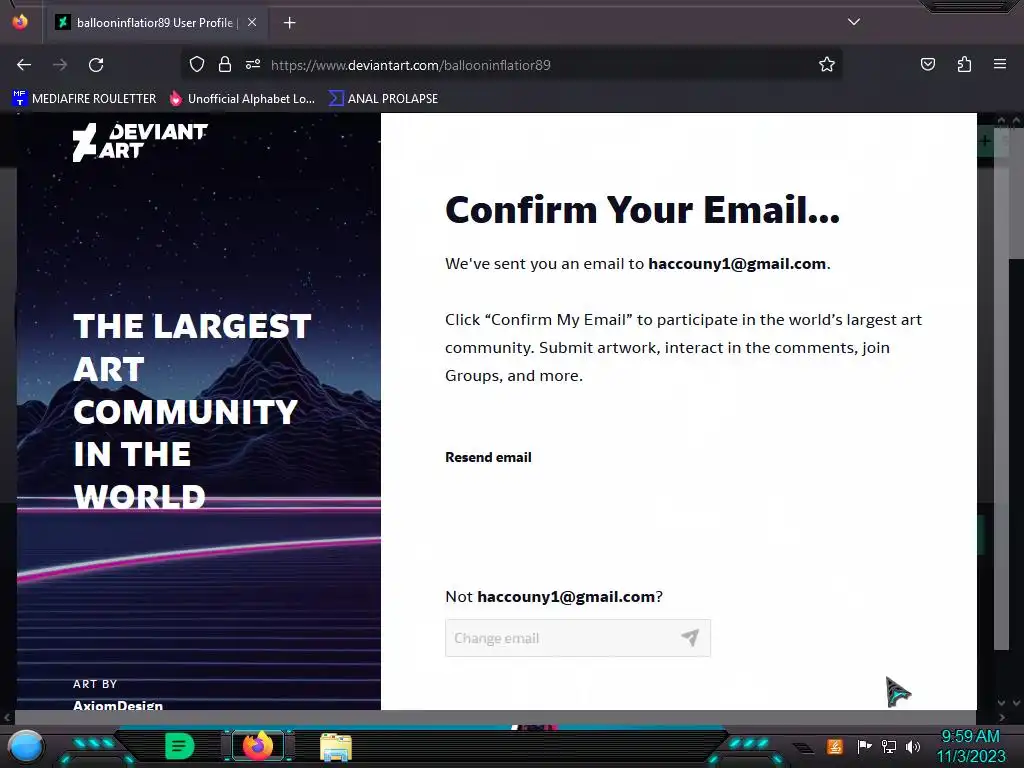Click the bold haccouny1@gmail.com in sent-email sentence
The width and height of the screenshot is (1024, 768).
click(x=737, y=264)
